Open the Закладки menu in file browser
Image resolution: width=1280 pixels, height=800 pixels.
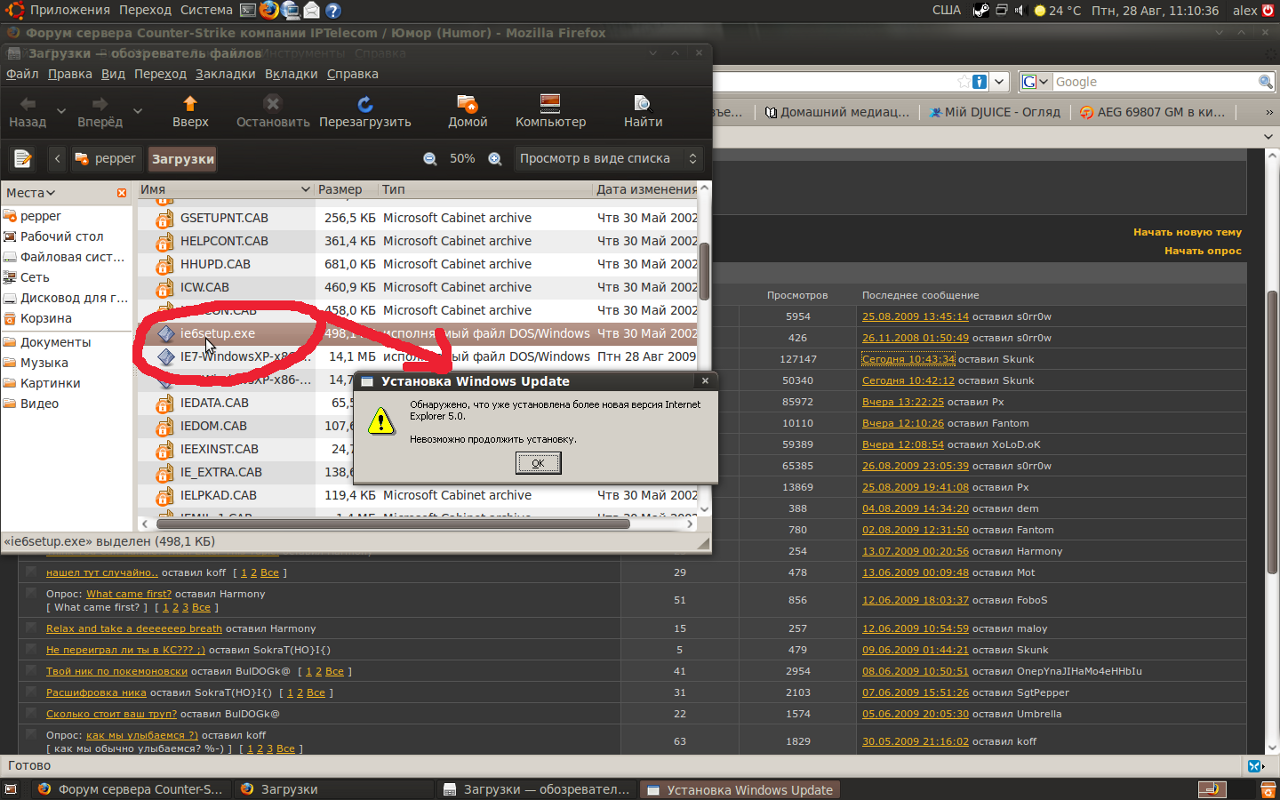pyautogui.click(x=225, y=73)
